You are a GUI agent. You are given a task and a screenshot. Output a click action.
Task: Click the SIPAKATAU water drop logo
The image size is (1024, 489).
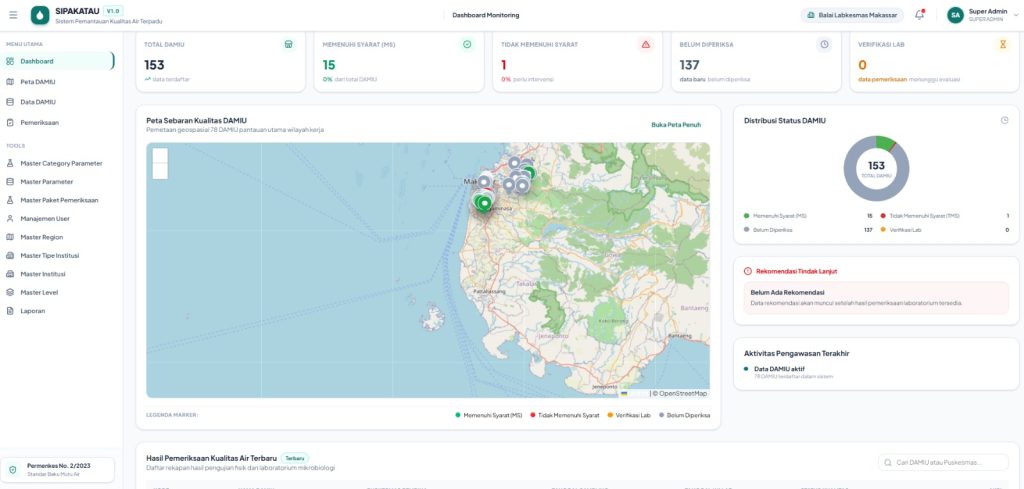[40, 15]
